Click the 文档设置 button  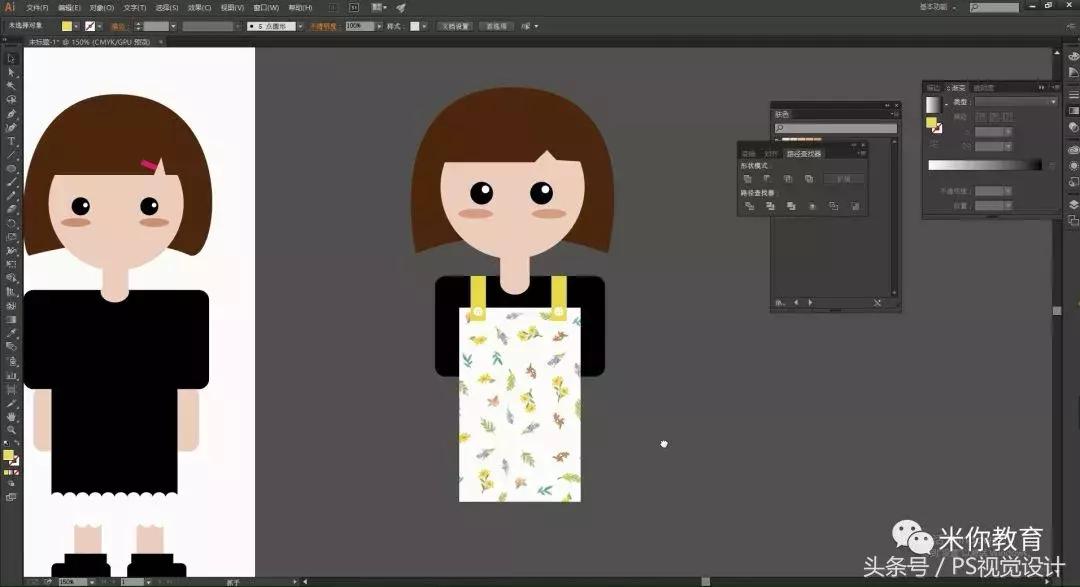click(x=454, y=26)
